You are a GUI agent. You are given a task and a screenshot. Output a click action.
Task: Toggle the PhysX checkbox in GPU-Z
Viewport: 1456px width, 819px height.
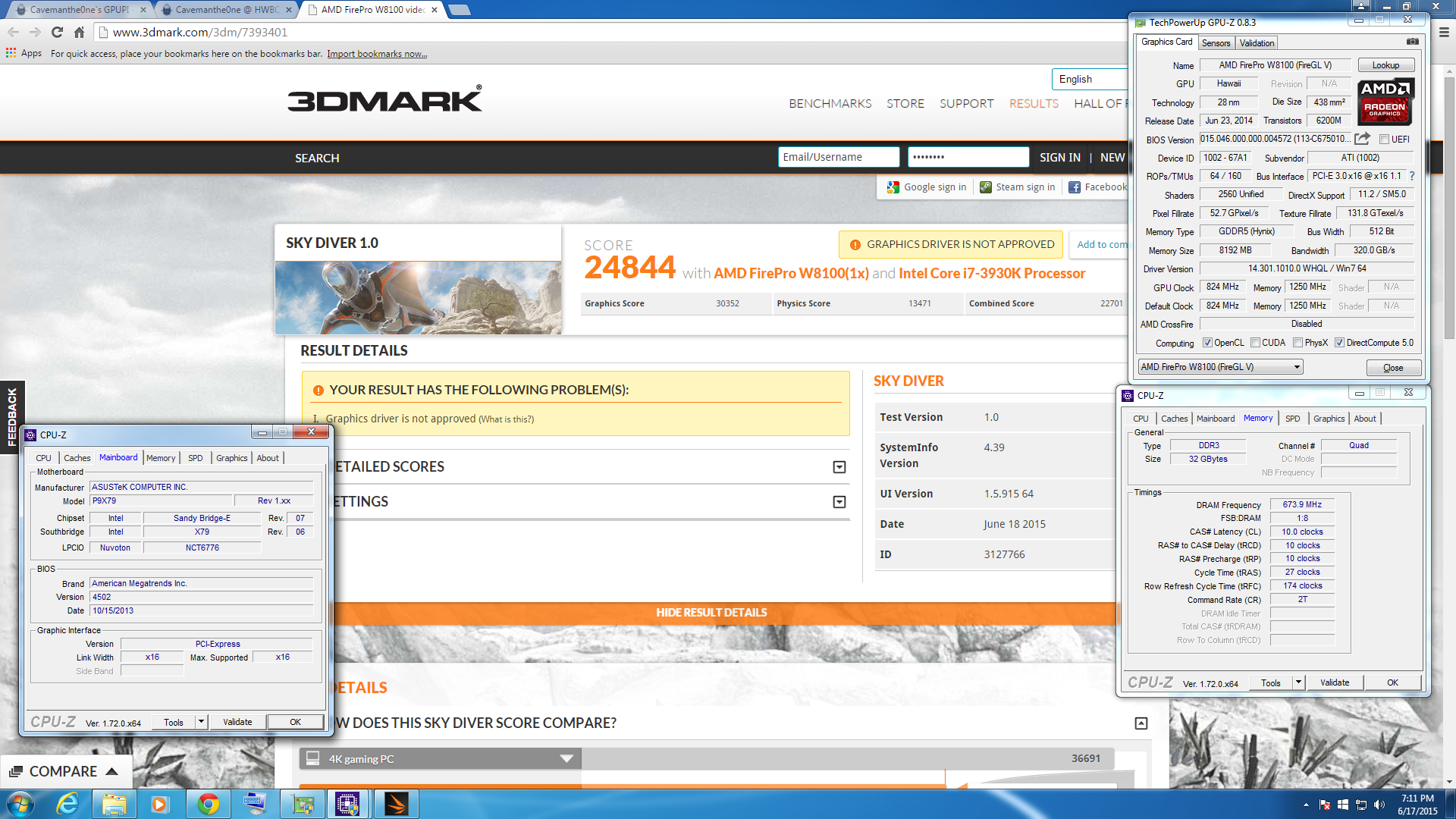[1298, 343]
